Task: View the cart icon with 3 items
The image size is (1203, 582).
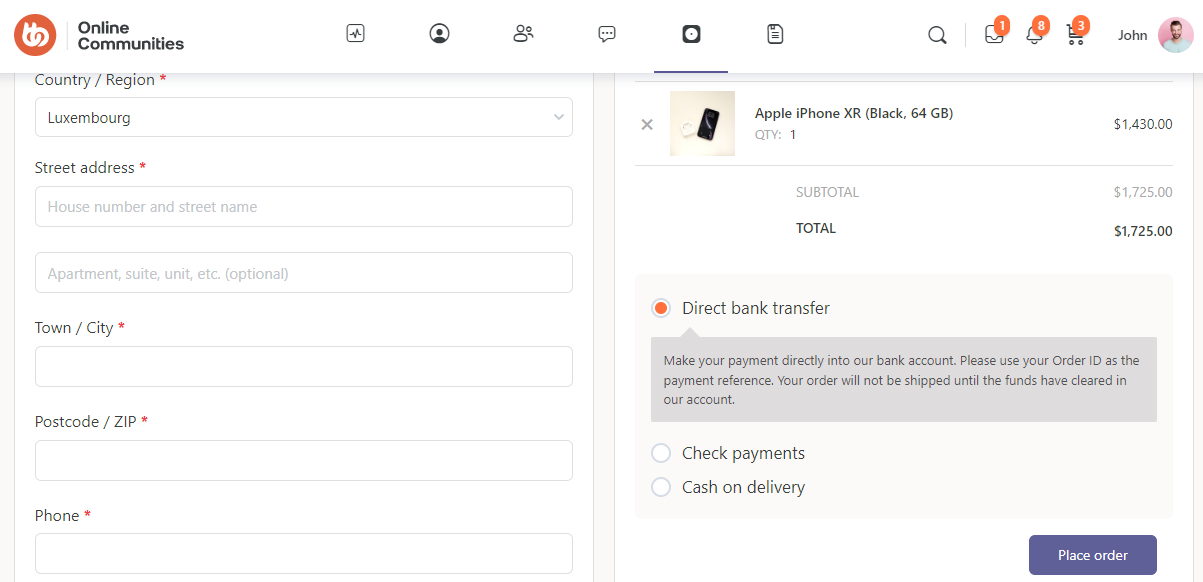Action: point(1075,34)
